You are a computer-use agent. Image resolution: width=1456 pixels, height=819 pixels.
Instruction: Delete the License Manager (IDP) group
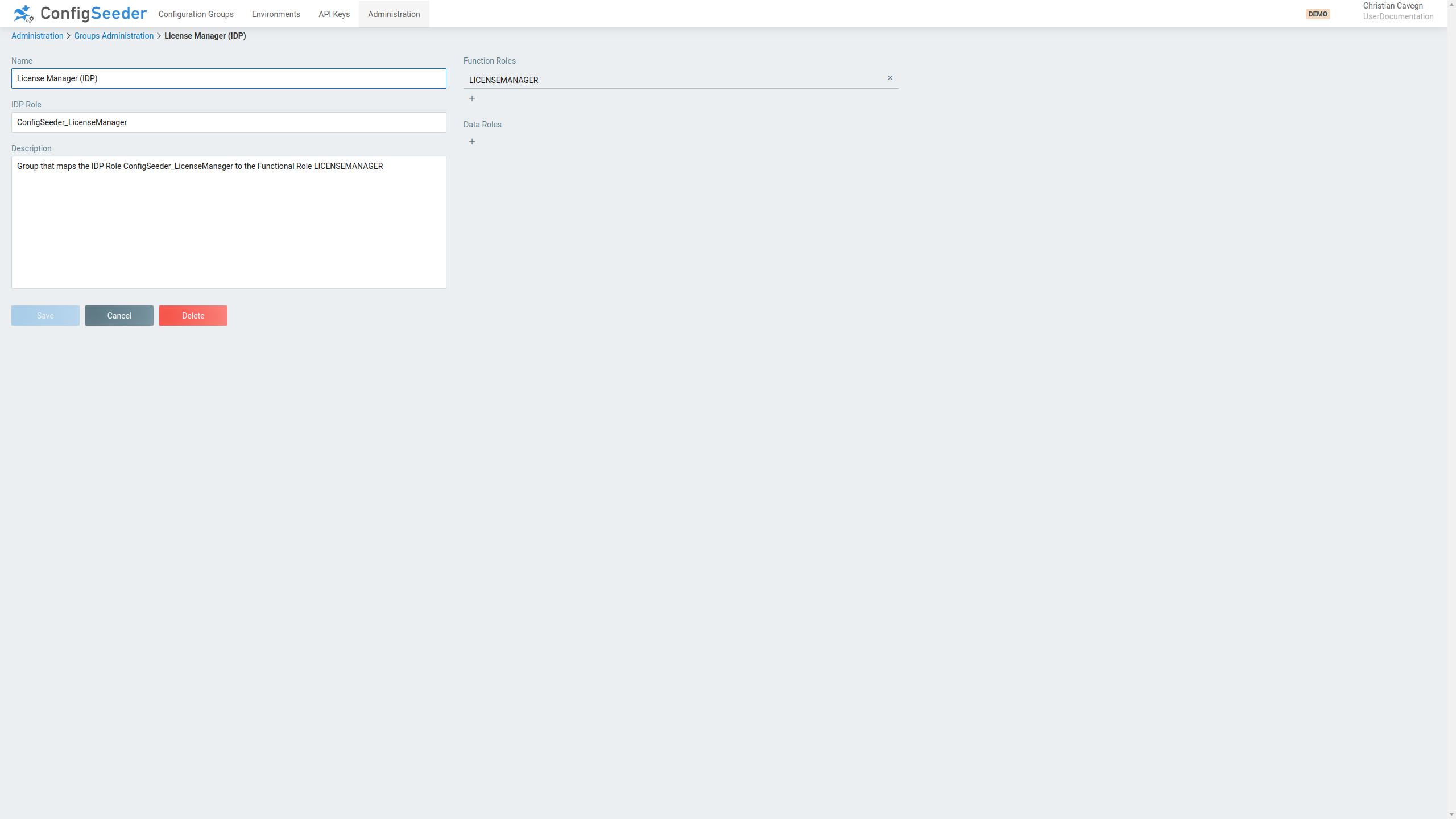tap(193, 315)
